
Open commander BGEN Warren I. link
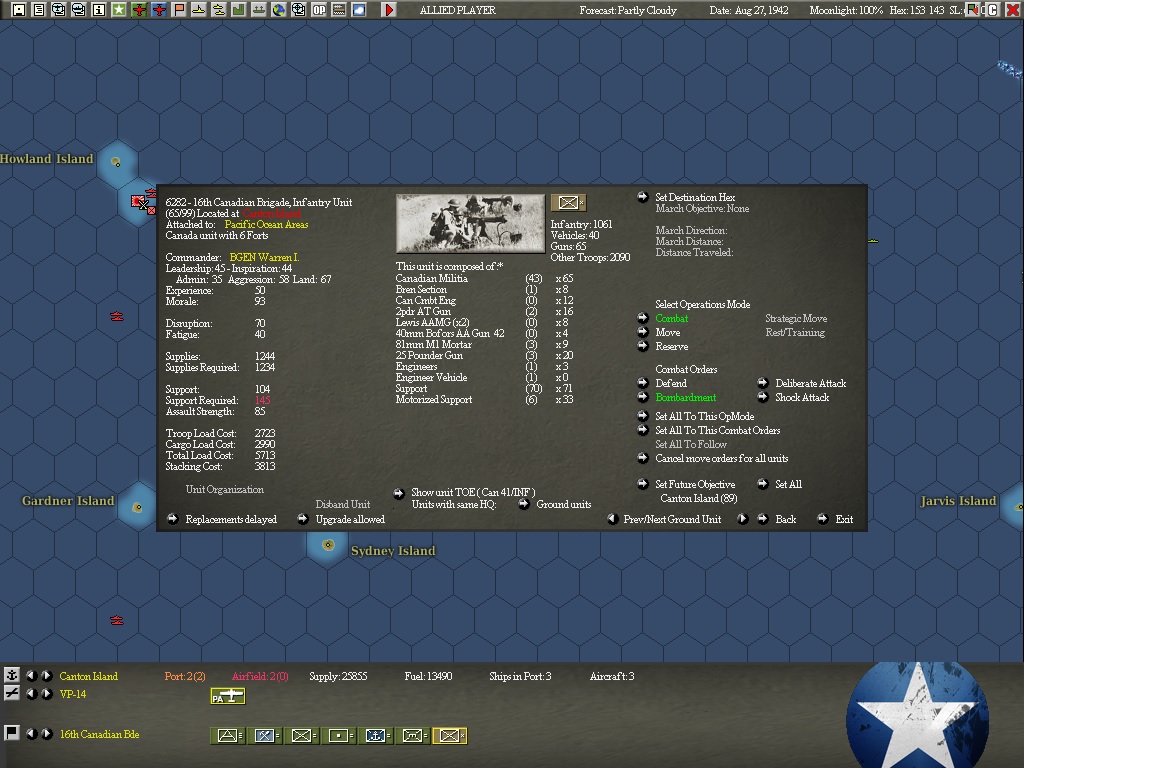tap(264, 257)
